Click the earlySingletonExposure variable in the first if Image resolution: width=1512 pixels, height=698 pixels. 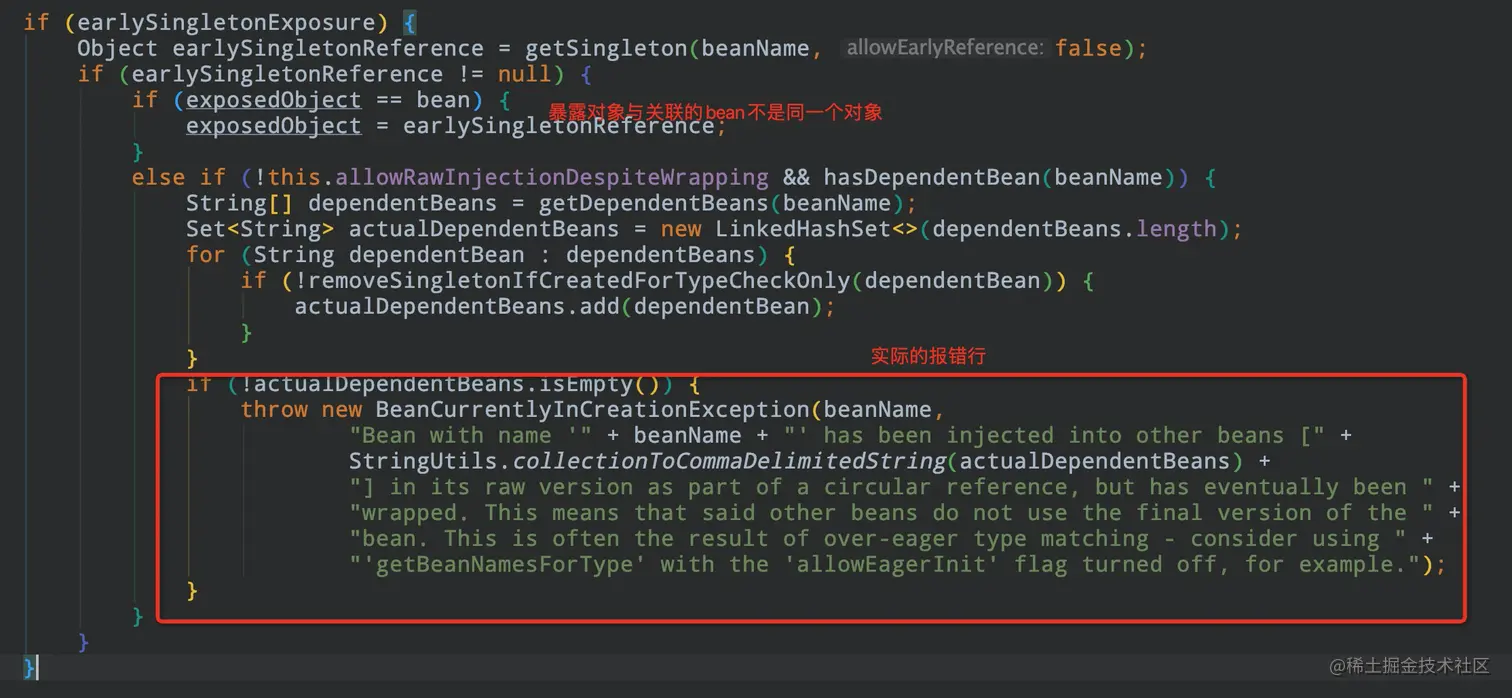coord(225,22)
